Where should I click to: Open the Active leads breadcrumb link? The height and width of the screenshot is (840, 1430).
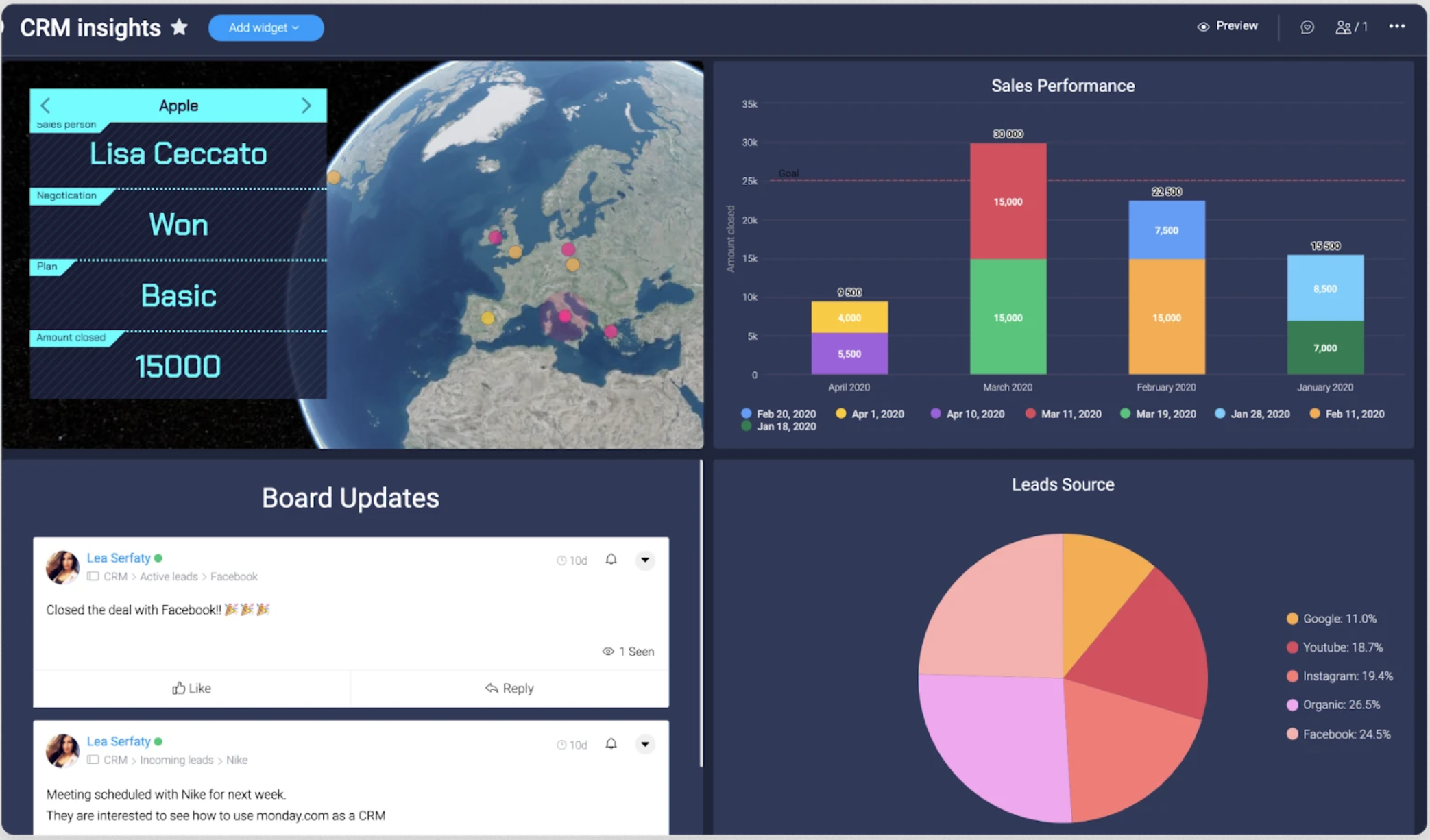169,576
